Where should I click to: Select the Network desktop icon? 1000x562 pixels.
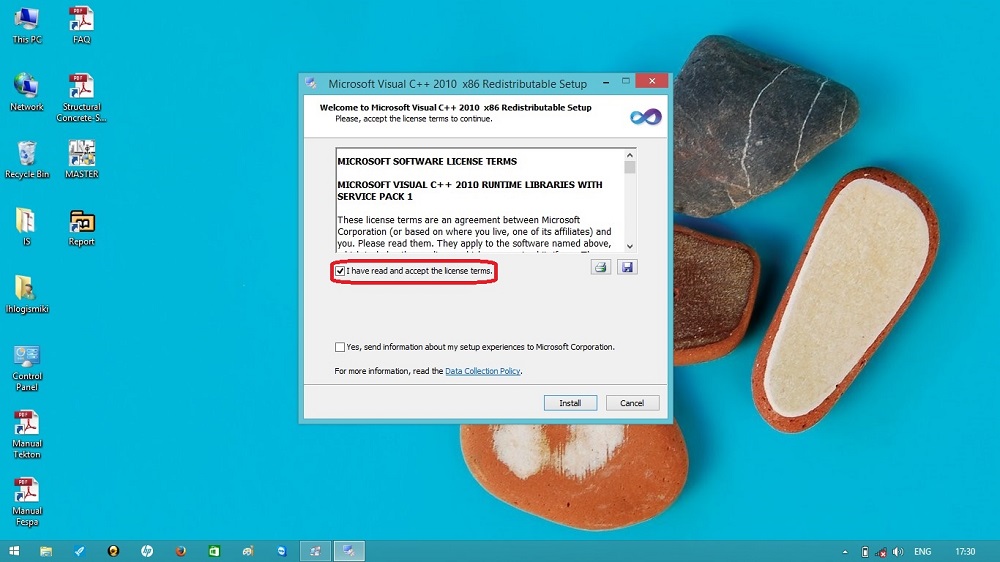[x=27, y=92]
